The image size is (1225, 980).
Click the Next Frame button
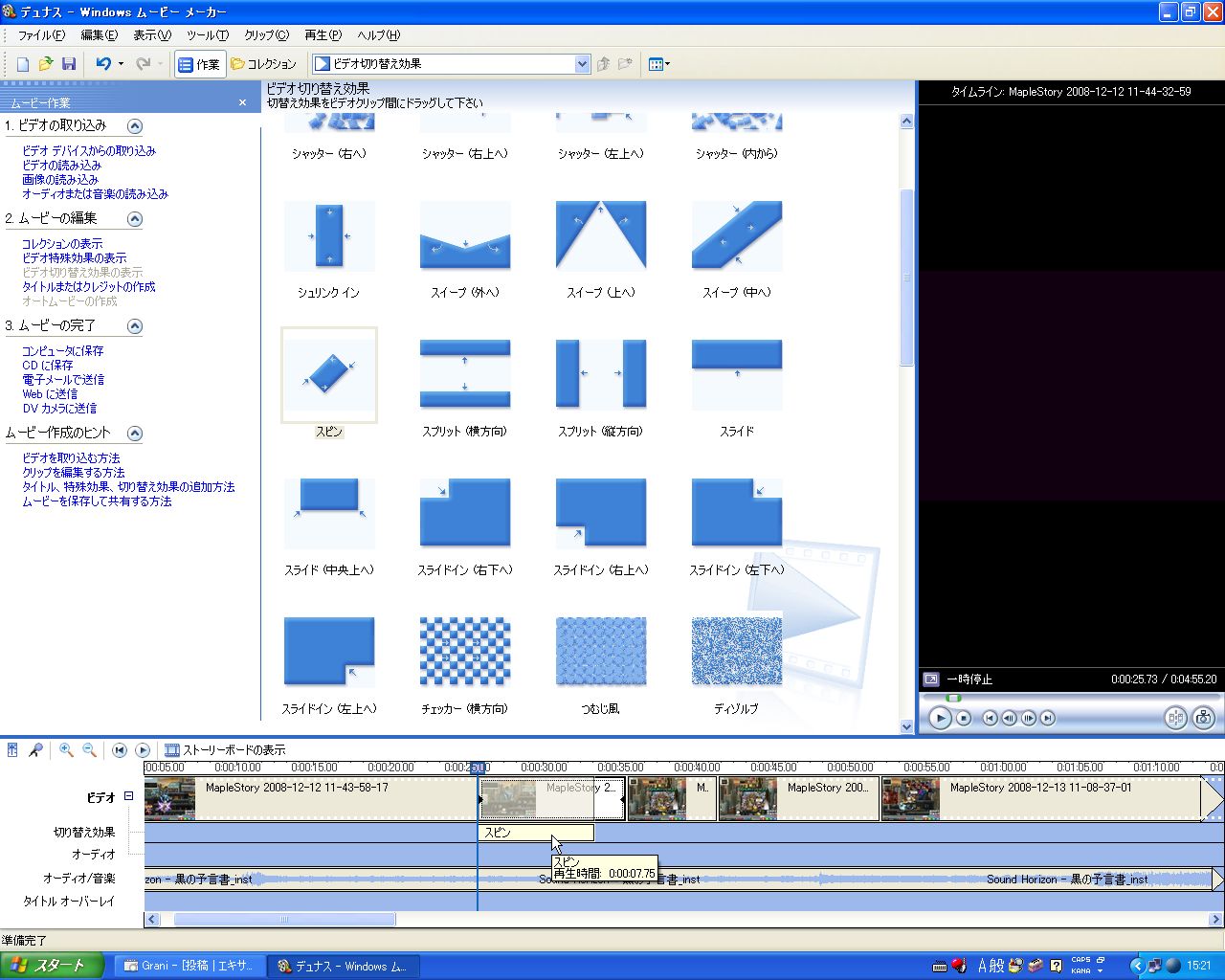pos(1029,718)
